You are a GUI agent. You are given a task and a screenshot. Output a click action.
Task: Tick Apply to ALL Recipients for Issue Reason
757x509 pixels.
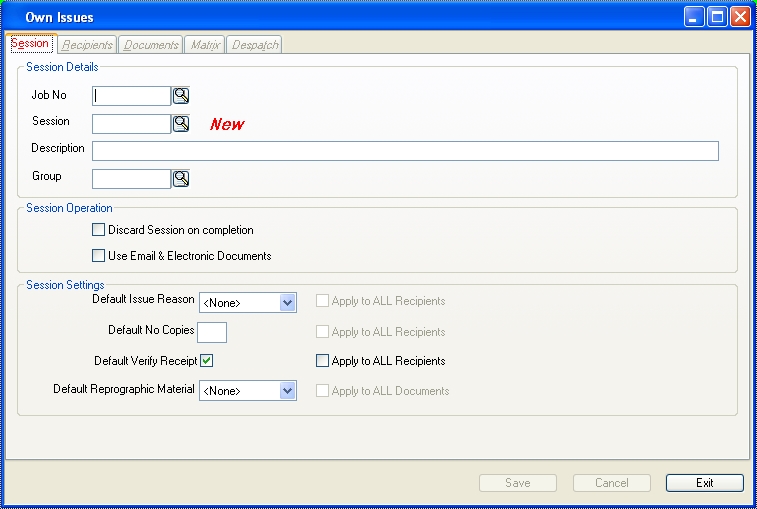tap(322, 301)
